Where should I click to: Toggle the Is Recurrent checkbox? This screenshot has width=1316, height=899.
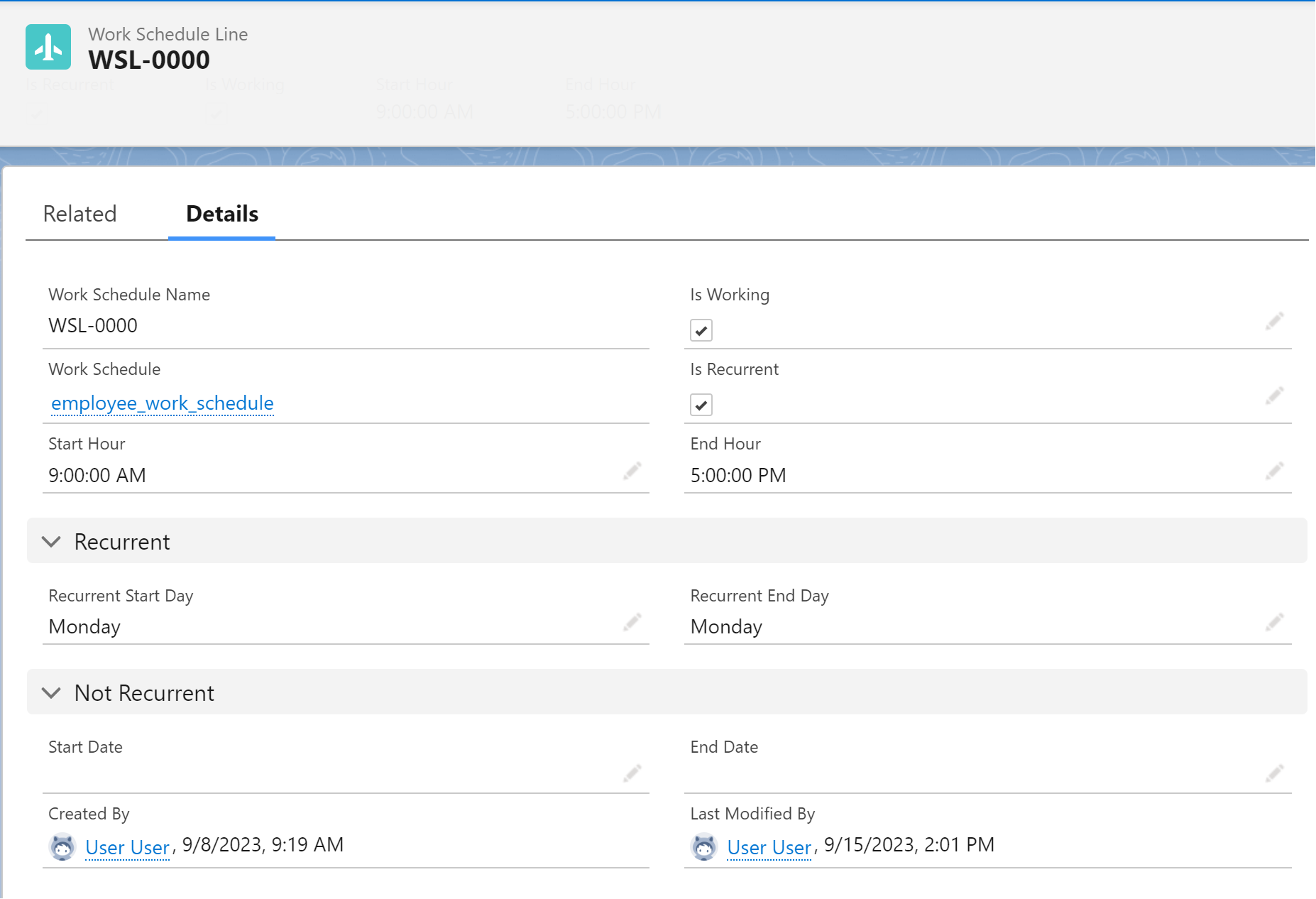[701, 405]
